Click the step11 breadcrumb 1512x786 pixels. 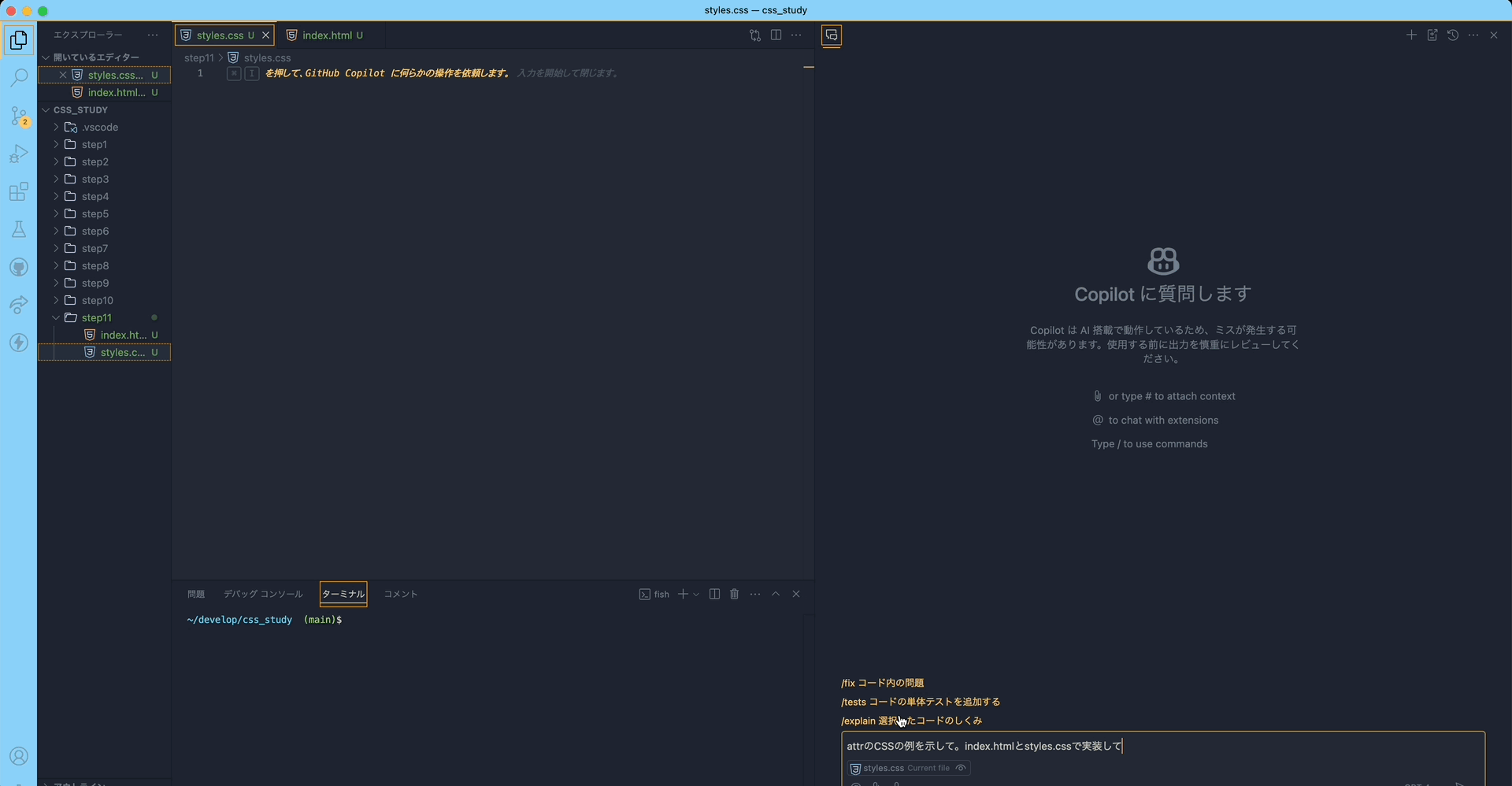tap(199, 58)
